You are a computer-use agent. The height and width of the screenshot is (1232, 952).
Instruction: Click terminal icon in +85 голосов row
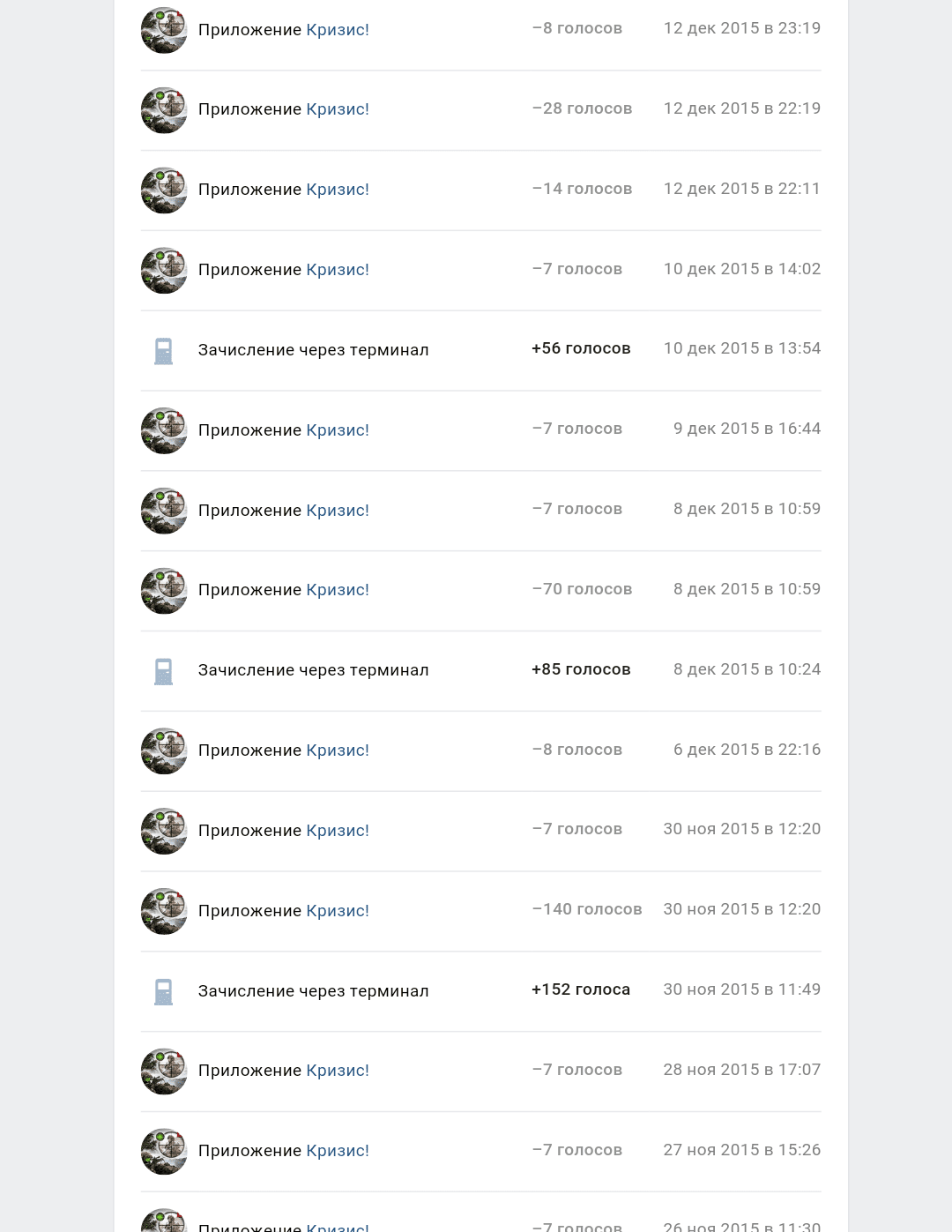point(164,671)
